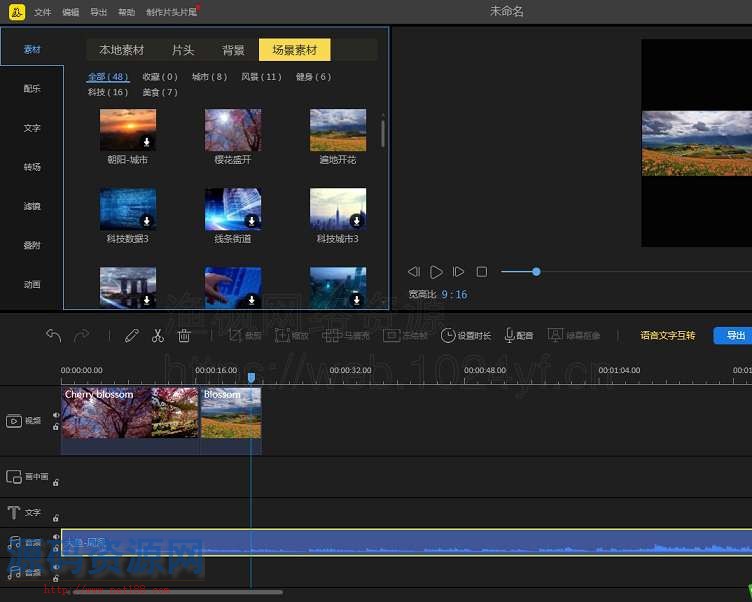Viewport: 752px width, 602px height.
Task: Activate the zoom (缩放) tool
Action: (x=292, y=335)
